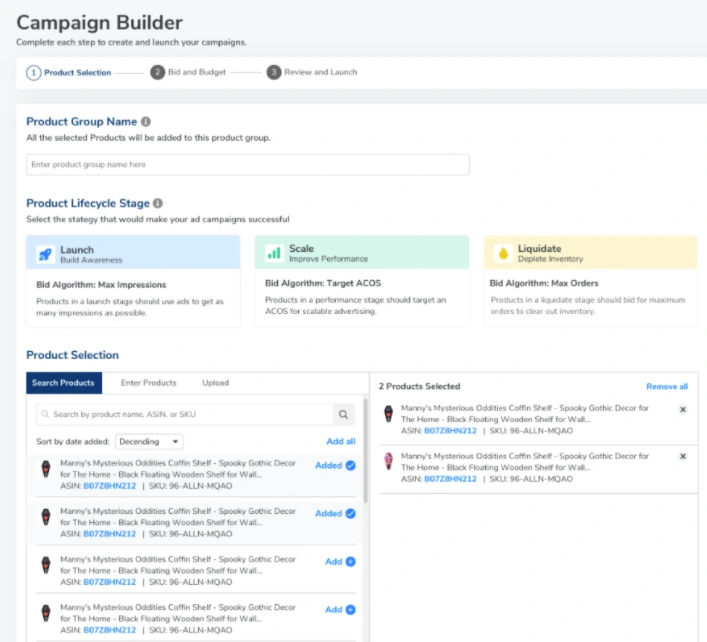
Task: Open ASIN link in third search result
Action: (x=110, y=582)
